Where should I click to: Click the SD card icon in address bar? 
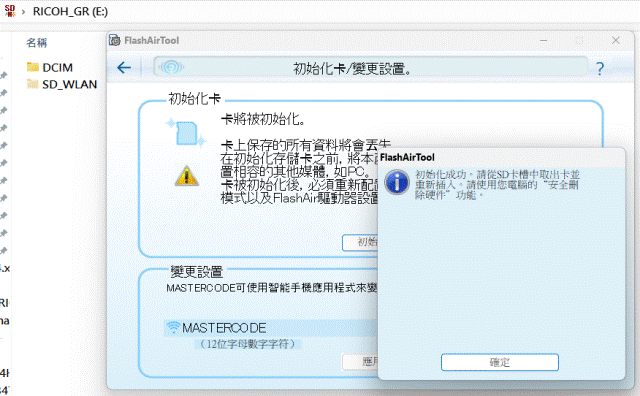(x=10, y=11)
